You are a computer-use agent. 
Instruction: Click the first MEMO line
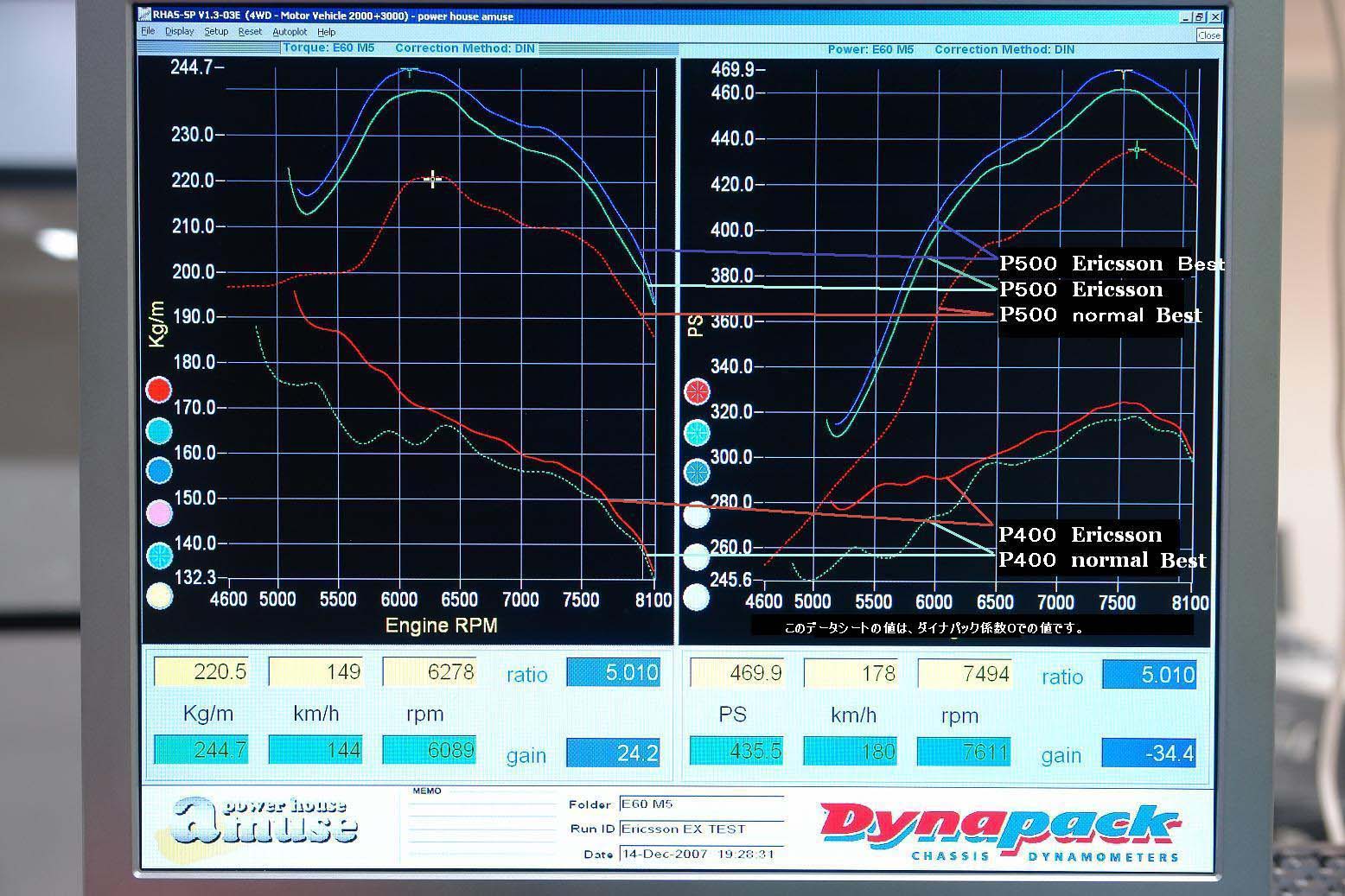(483, 803)
